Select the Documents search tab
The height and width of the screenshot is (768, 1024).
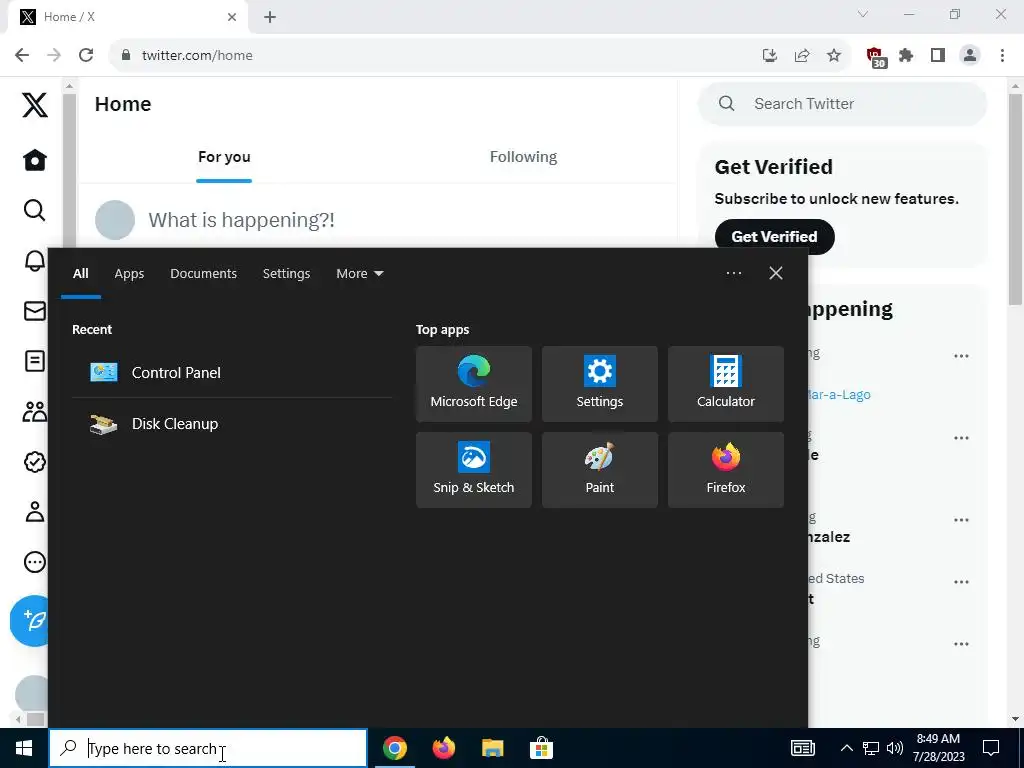[203, 274]
